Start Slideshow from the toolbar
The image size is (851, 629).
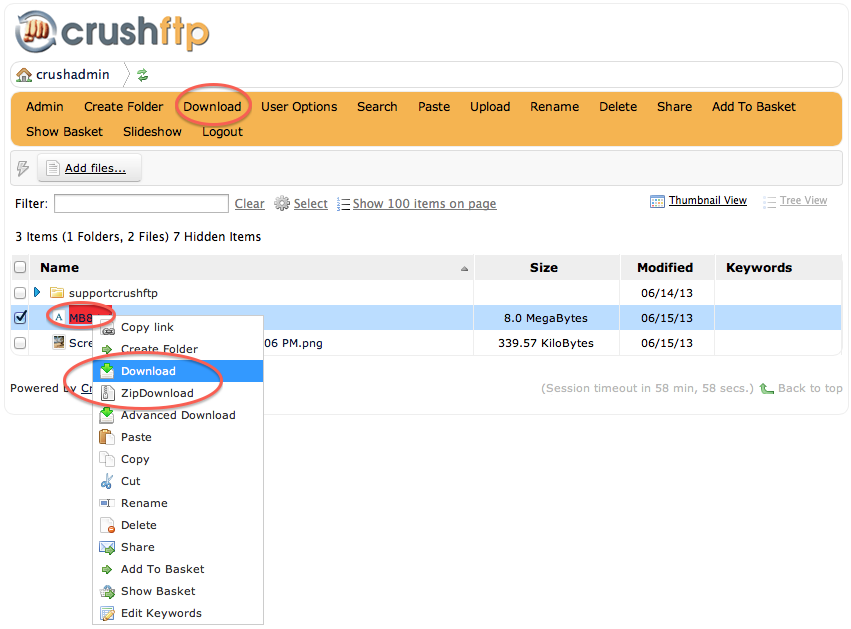click(153, 132)
